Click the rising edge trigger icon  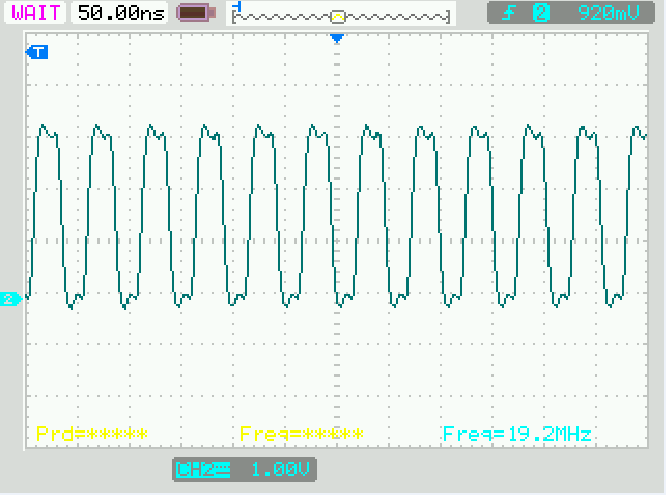(508, 13)
